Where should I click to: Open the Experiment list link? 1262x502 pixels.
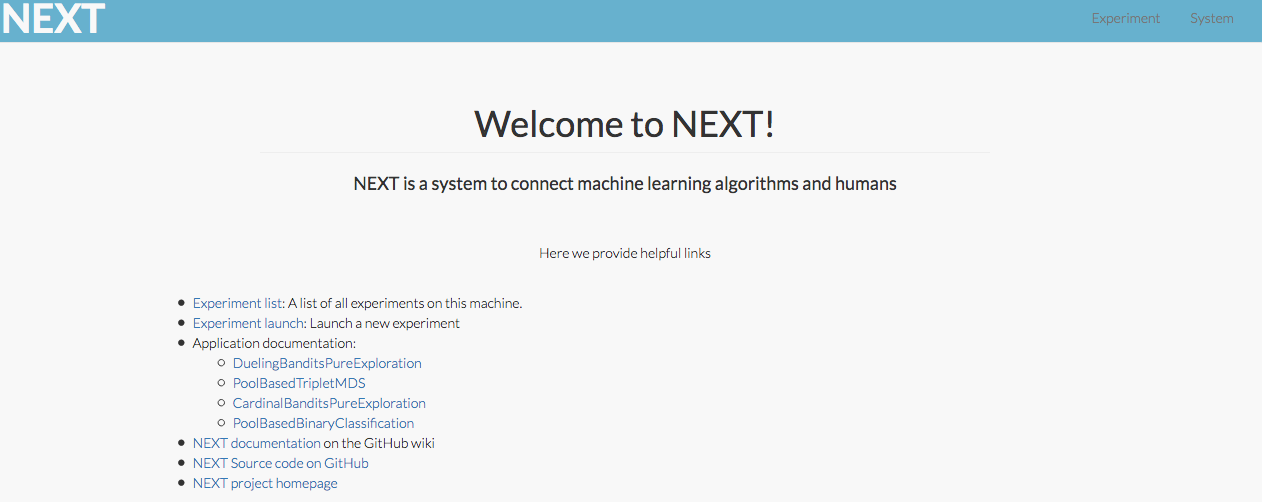pos(237,303)
